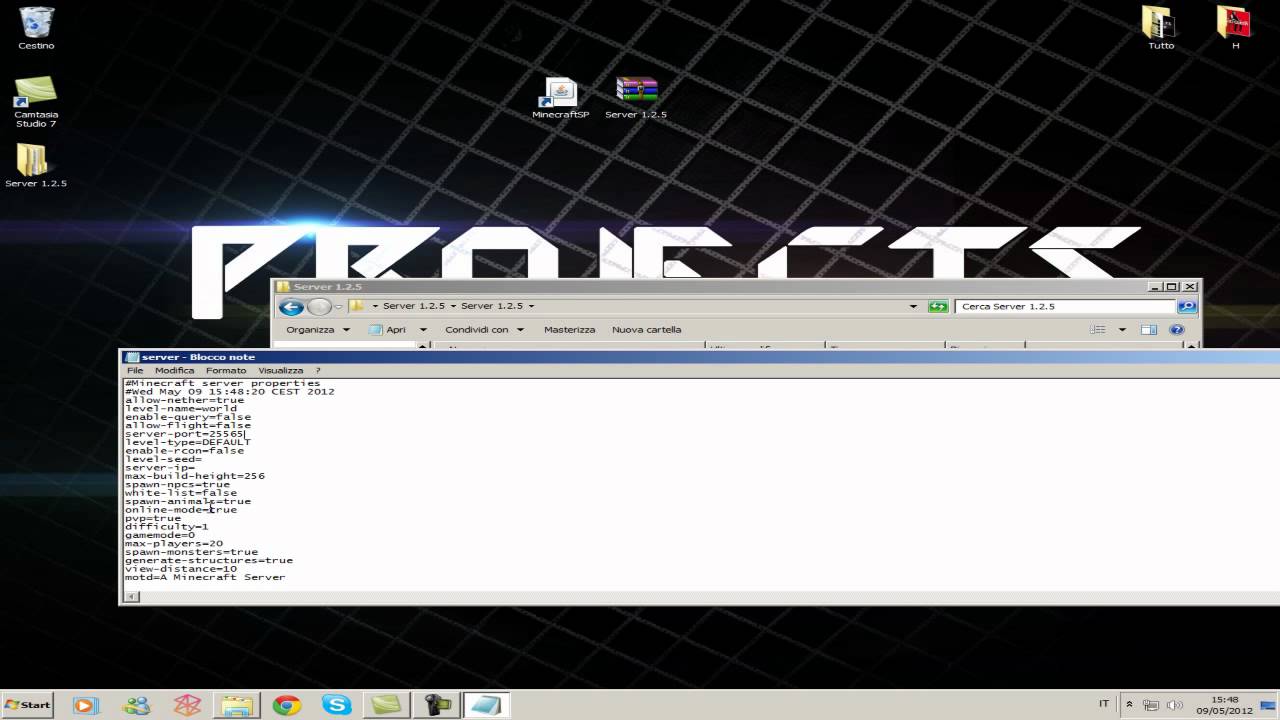
Task: Switch to the Notepad taskbar button
Action: (488, 705)
